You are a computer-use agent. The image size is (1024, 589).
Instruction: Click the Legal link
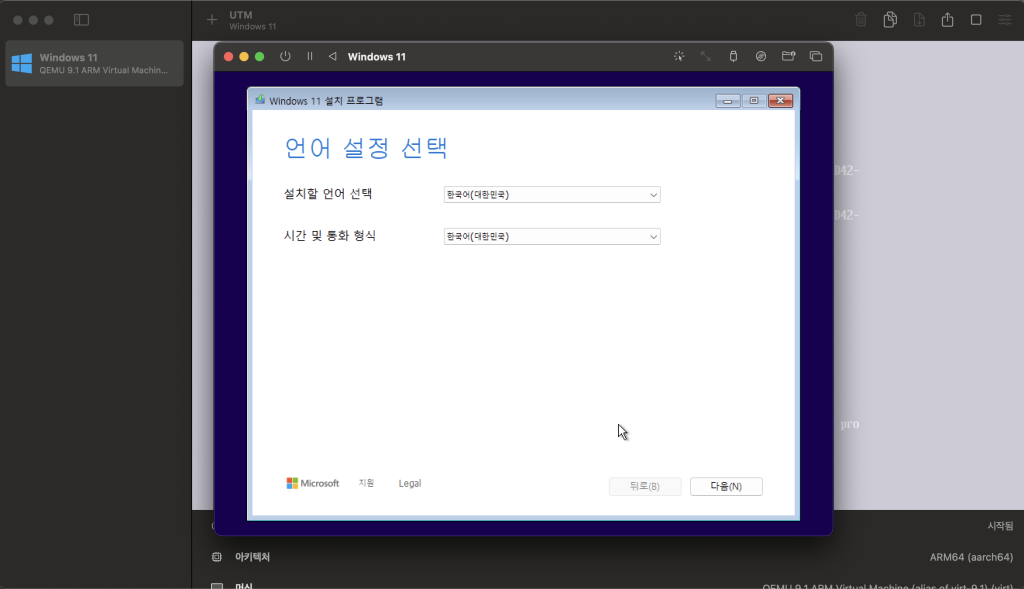click(409, 483)
